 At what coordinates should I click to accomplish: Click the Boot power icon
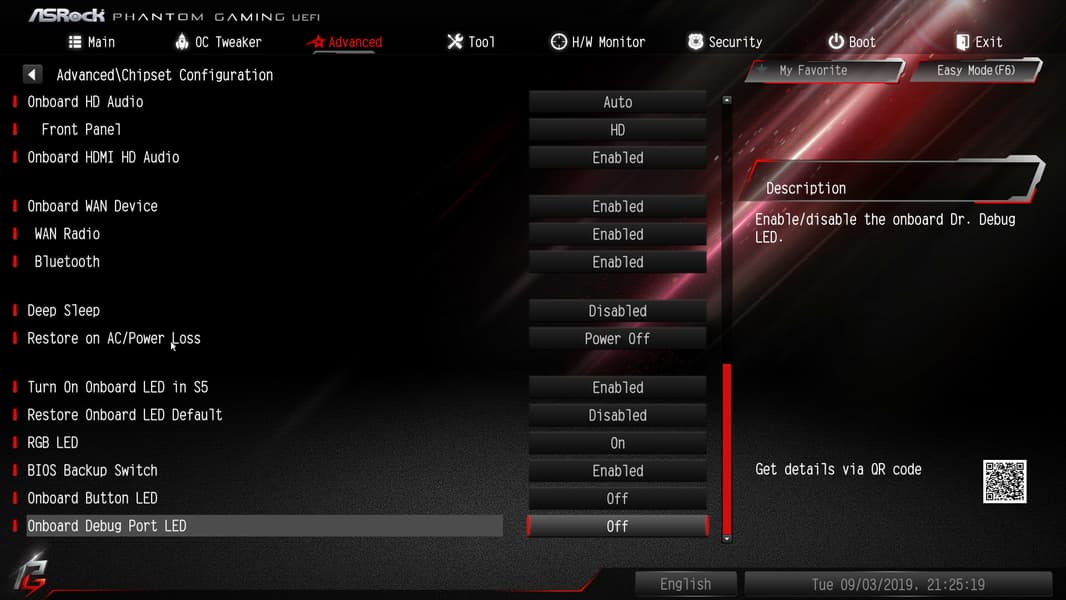click(x=836, y=41)
